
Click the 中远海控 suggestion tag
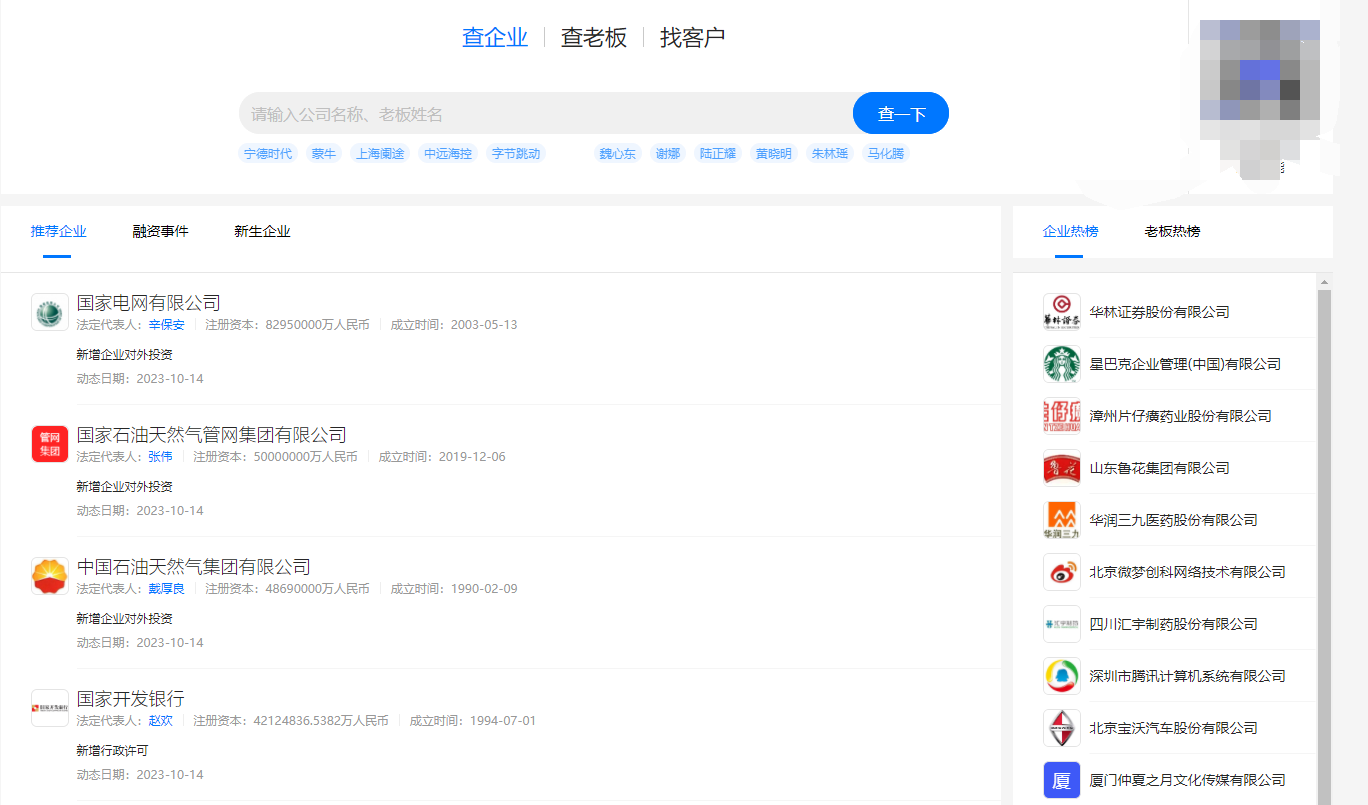pyautogui.click(x=448, y=154)
